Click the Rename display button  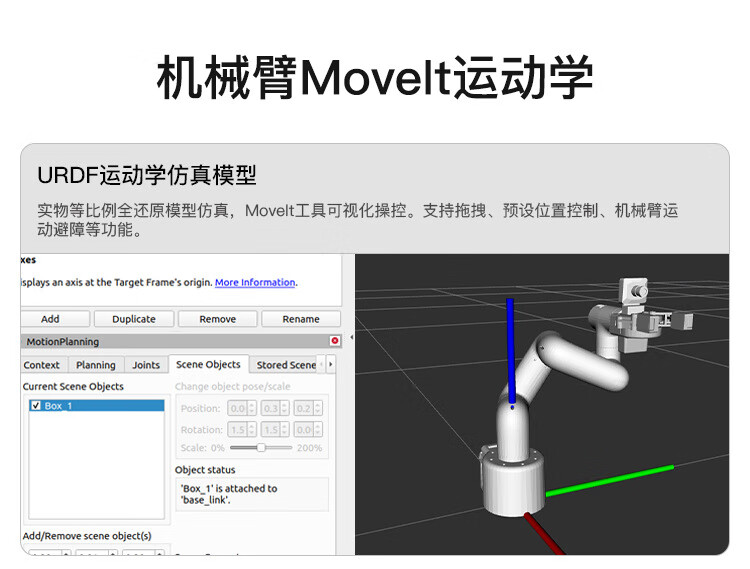click(301, 319)
